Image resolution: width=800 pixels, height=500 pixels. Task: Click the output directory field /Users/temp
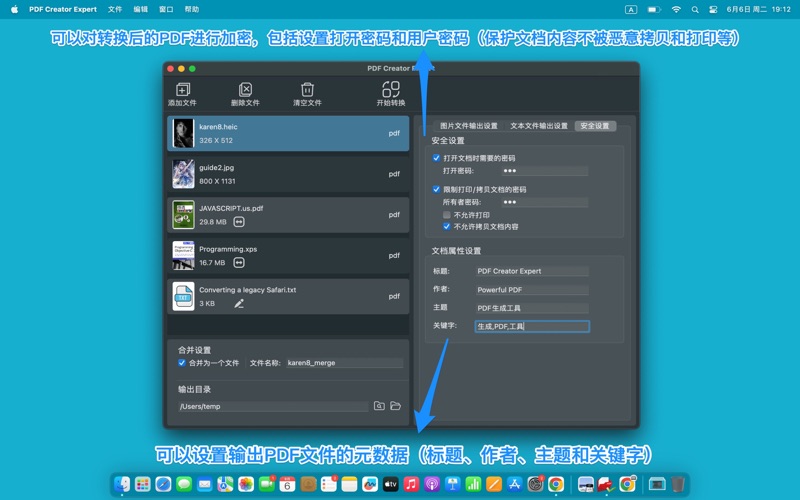point(273,406)
